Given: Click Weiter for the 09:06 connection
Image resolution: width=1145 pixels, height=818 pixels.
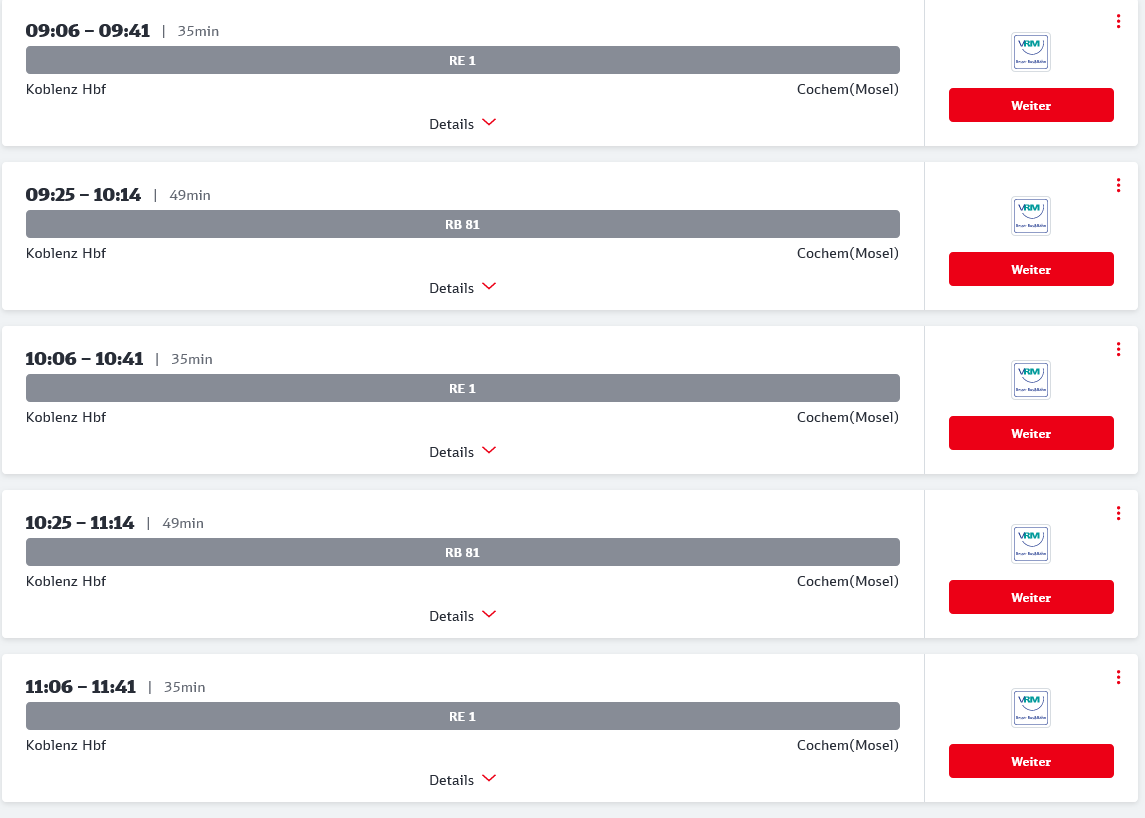Looking at the screenshot, I should [x=1031, y=105].
